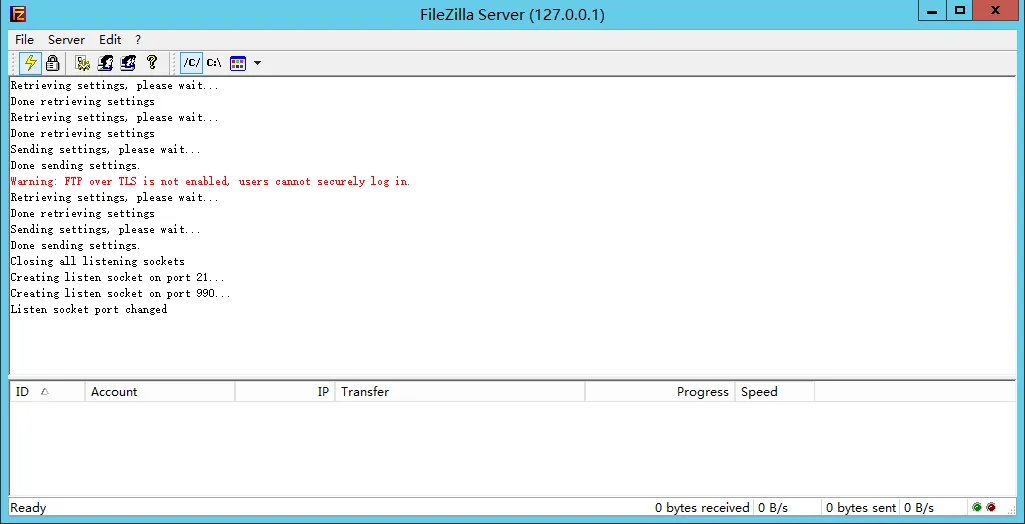Click the FileZilla logo in the title bar
The image size is (1025, 524).
pos(18,14)
